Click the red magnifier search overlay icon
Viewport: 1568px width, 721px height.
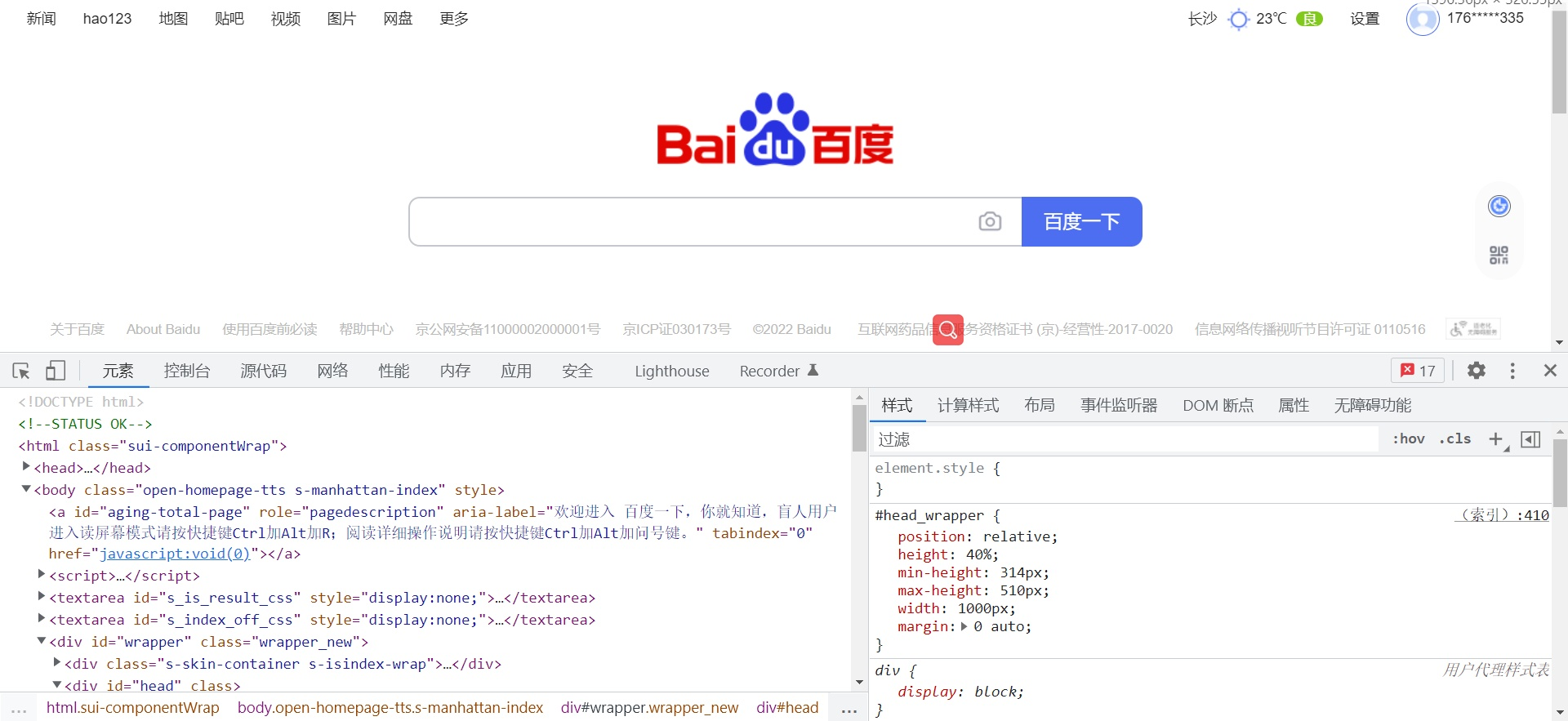[948, 330]
